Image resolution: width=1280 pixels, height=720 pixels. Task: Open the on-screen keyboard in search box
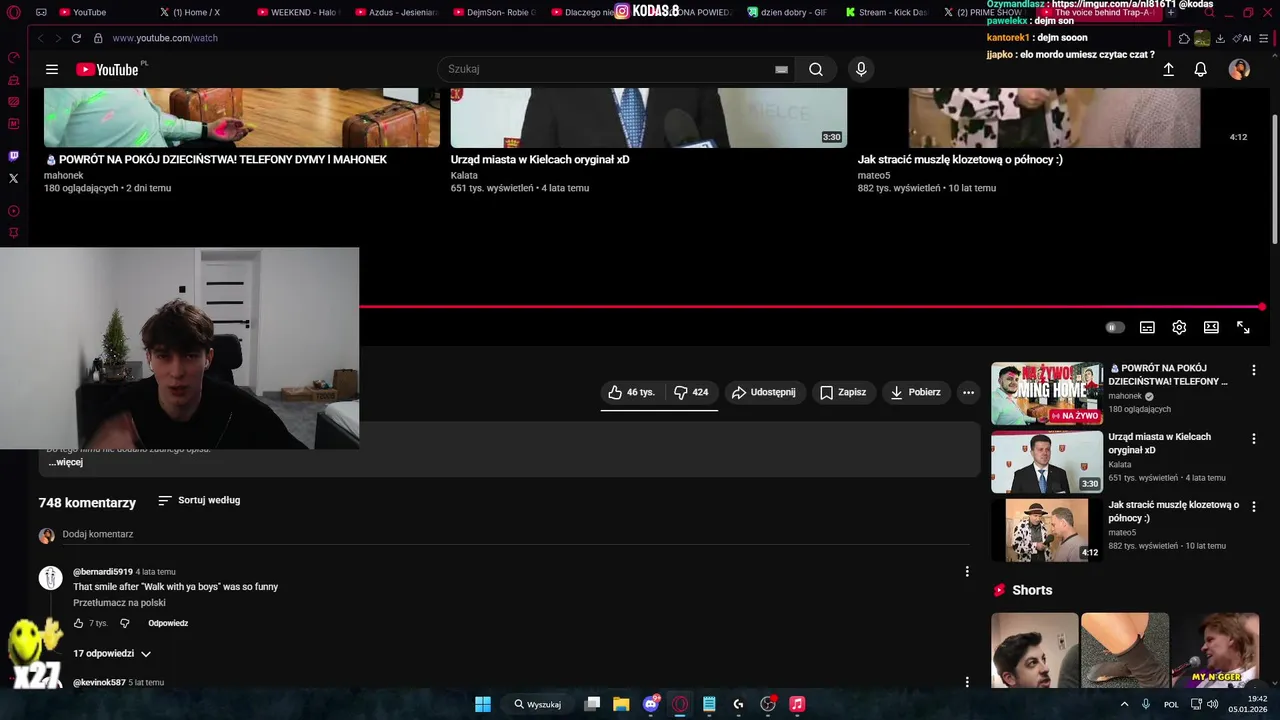pos(781,69)
